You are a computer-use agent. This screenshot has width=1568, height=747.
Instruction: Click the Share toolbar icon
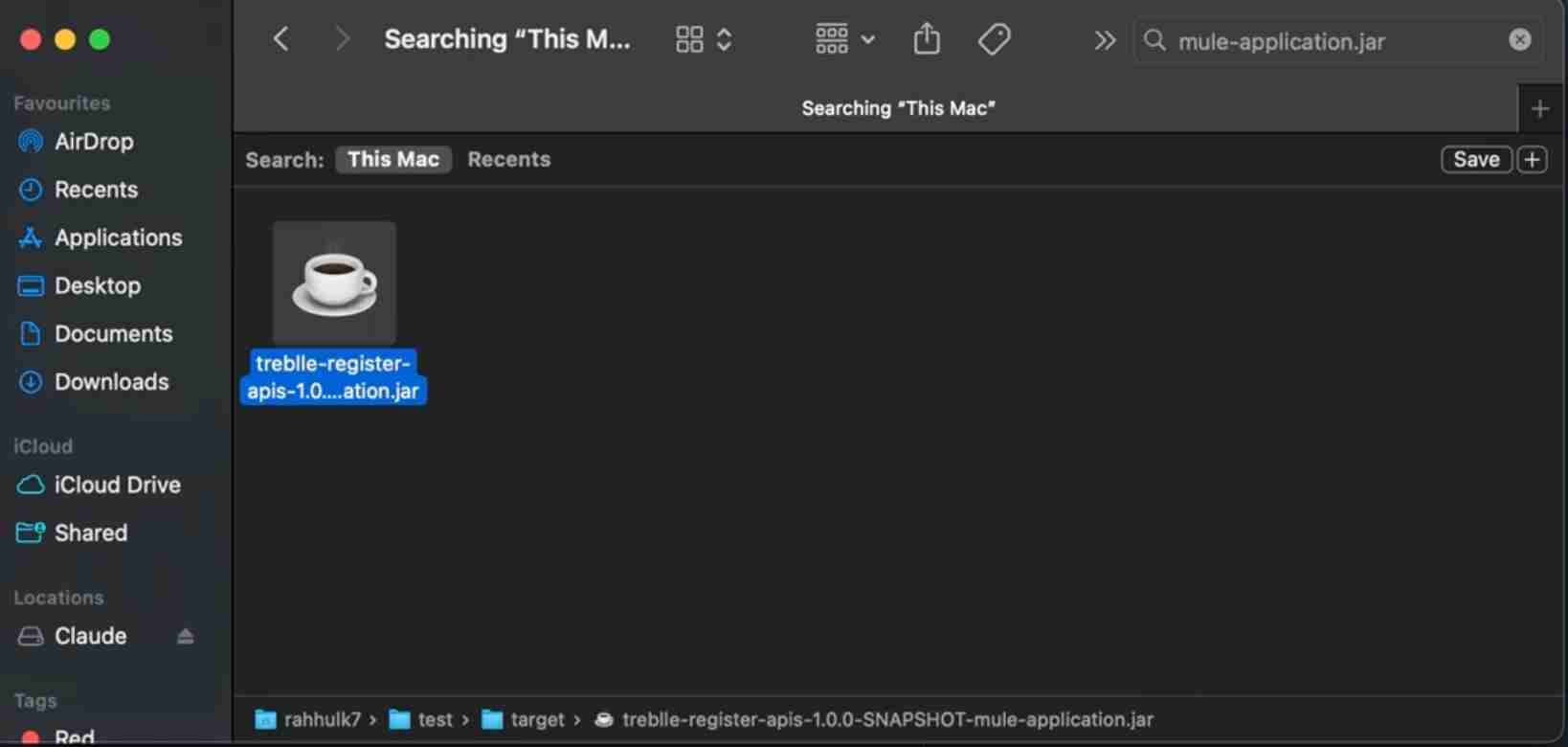[x=926, y=39]
